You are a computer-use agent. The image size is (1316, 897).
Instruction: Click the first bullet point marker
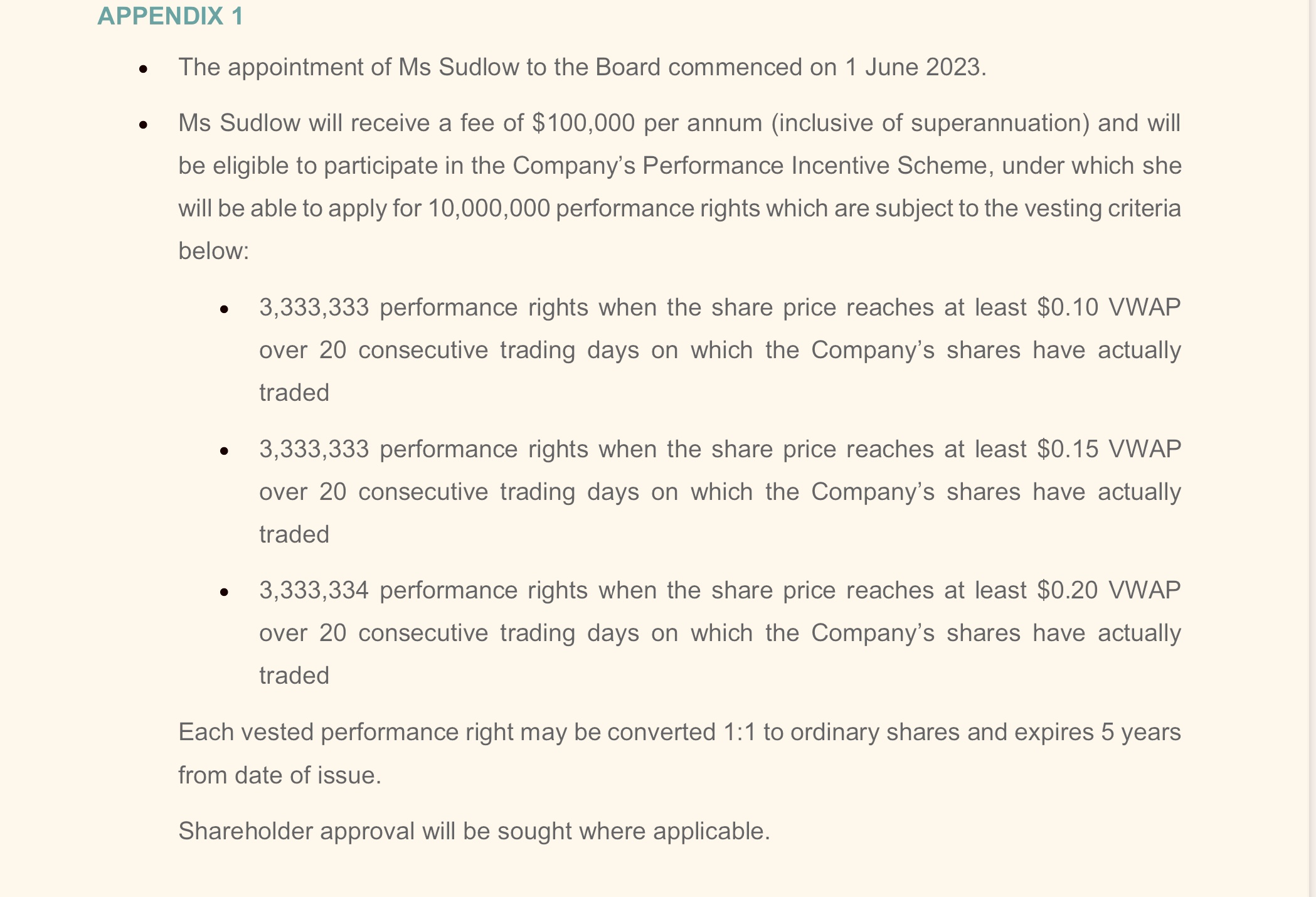(144, 69)
